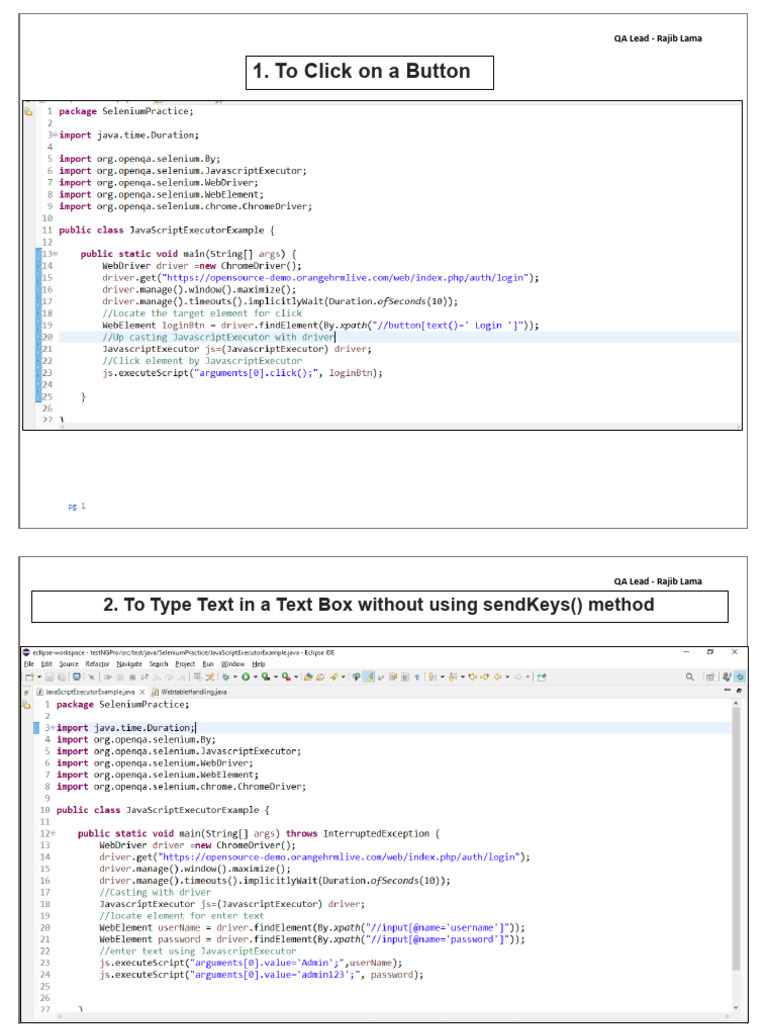This screenshot has width=768, height=1024.
Task: Open the terminal icon in Eclipse toolbar
Action: tap(76, 677)
